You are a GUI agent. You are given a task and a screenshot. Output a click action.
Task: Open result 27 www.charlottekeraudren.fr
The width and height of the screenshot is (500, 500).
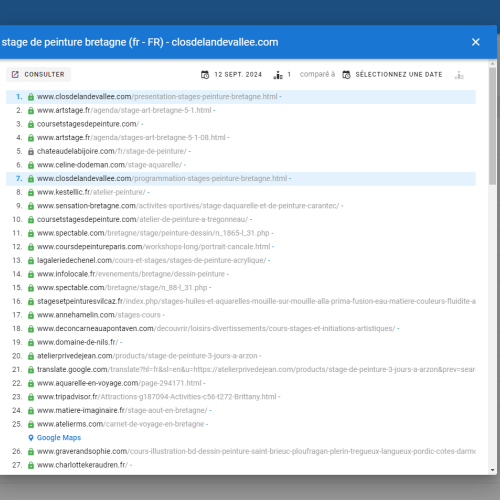[x=82, y=465]
